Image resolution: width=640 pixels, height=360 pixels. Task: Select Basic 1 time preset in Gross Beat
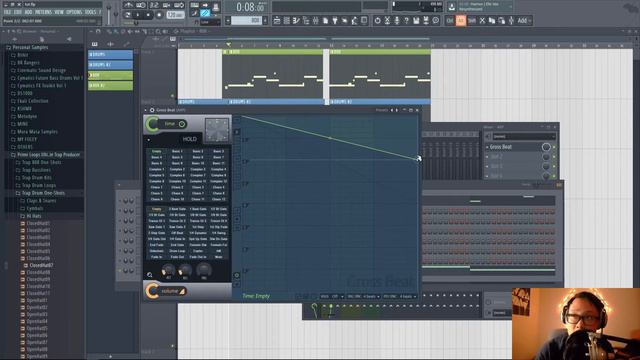pyautogui.click(x=177, y=151)
